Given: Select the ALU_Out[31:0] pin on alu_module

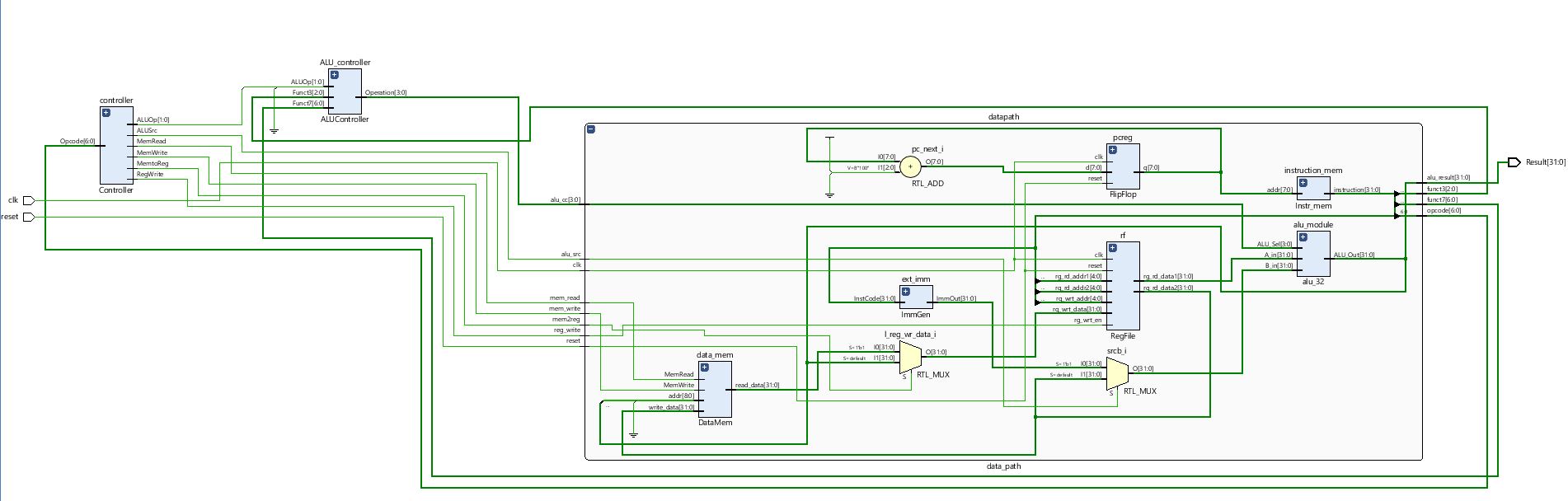Looking at the screenshot, I should click(x=1354, y=255).
